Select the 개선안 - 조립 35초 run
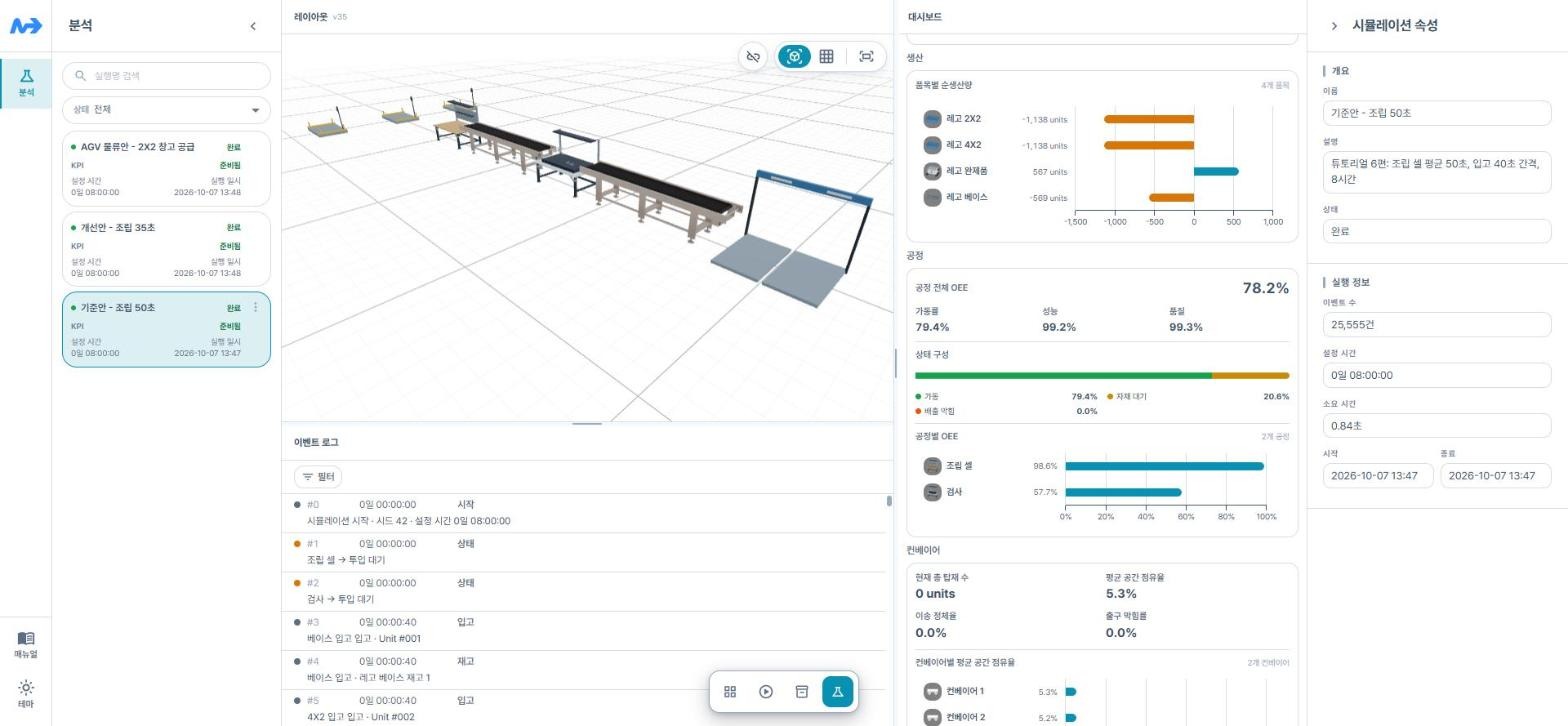Image resolution: width=1568 pixels, height=726 pixels. click(x=166, y=249)
